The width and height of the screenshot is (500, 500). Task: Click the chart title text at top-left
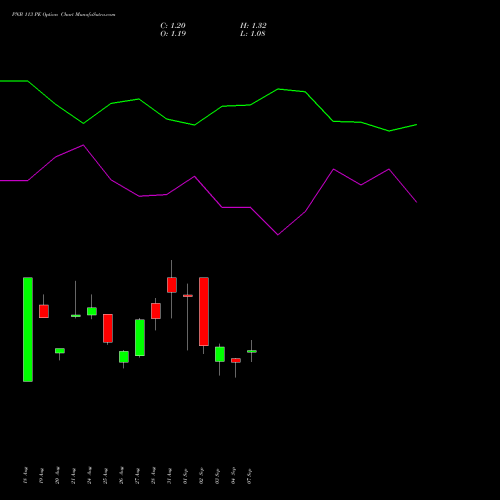coord(63,15)
